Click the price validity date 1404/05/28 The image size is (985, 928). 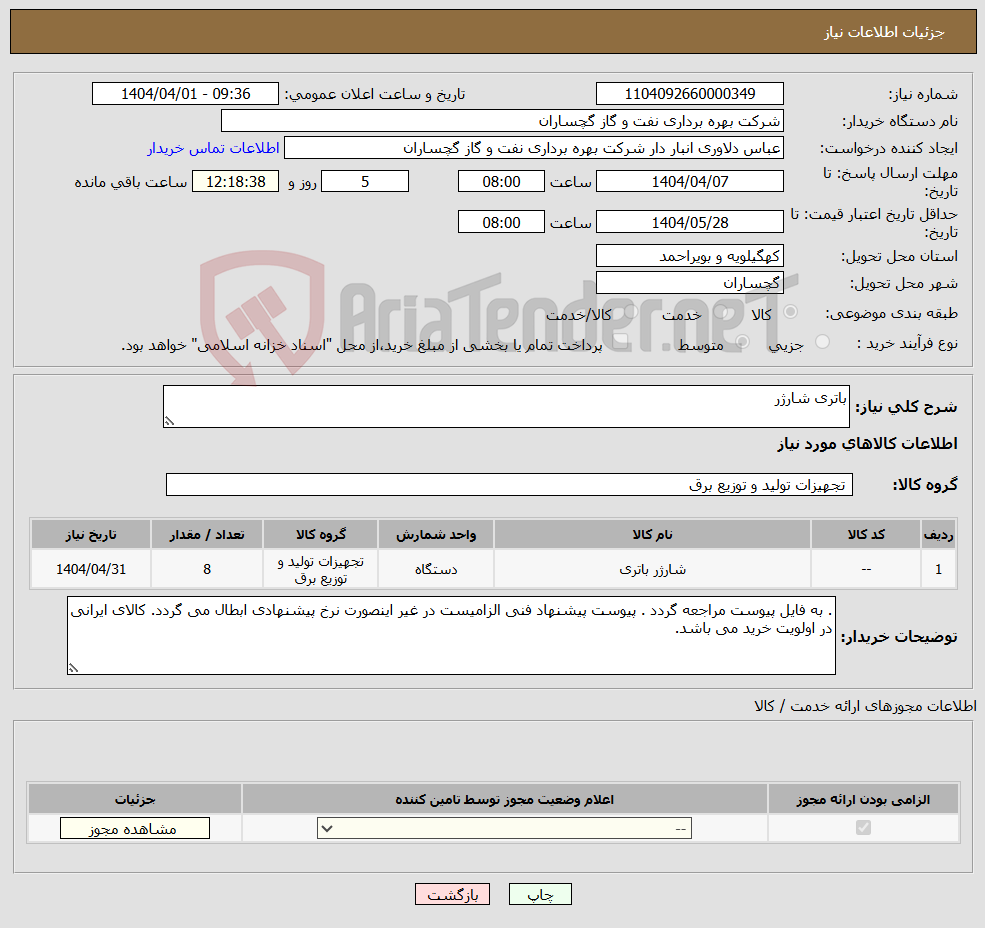689,222
